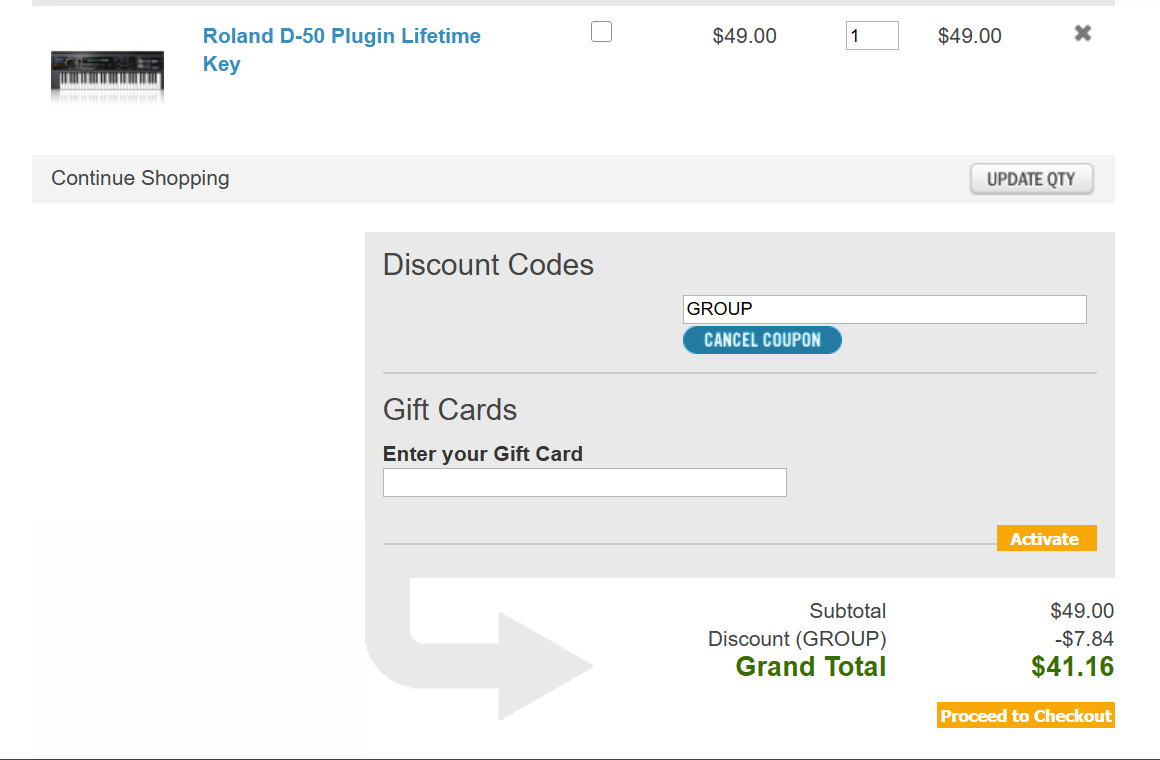Click the Discount (GROUP) label
Image resolution: width=1160 pixels, height=760 pixels.
coord(797,639)
